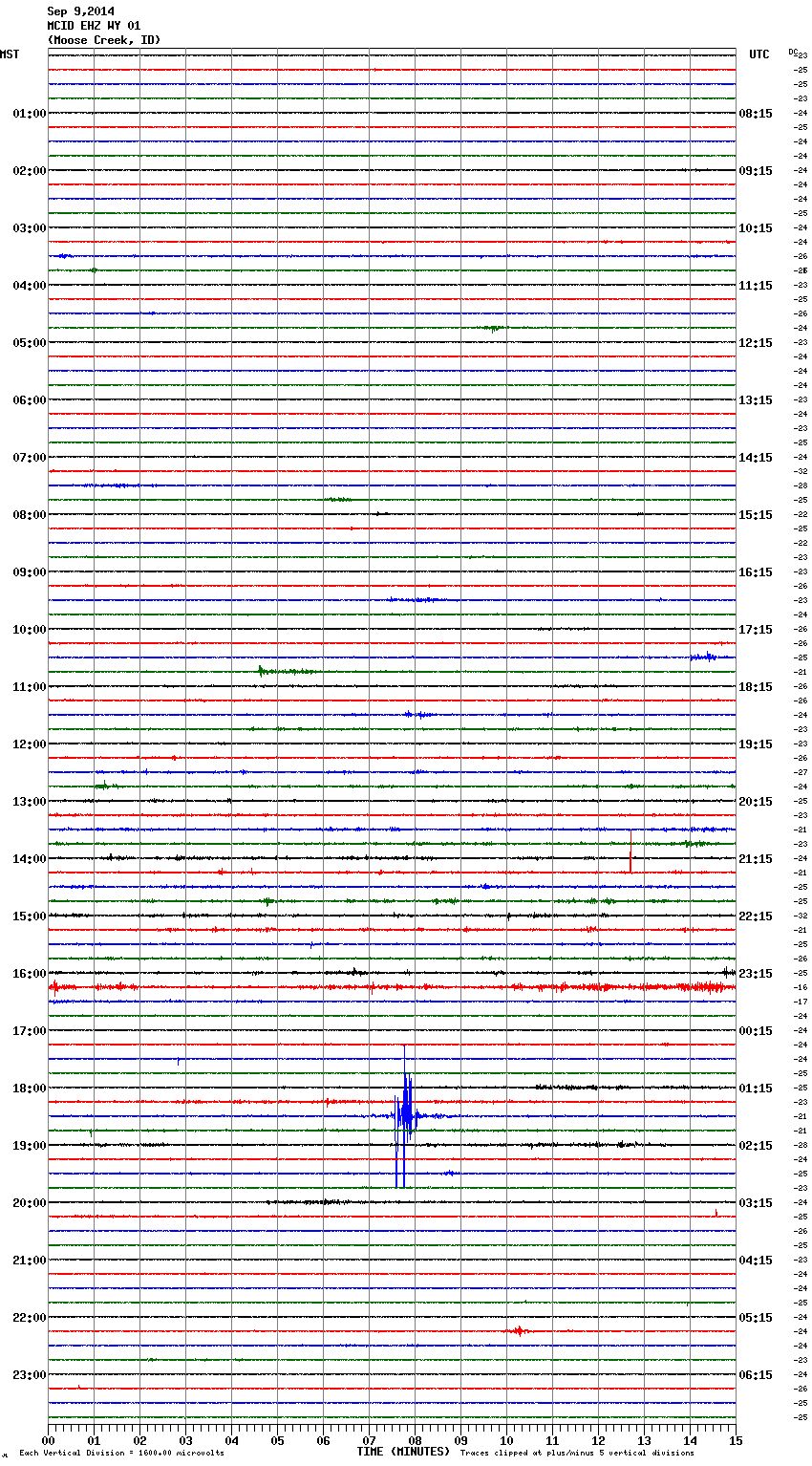
Task: Click the 00:15 UTC time label
Action: click(756, 1031)
